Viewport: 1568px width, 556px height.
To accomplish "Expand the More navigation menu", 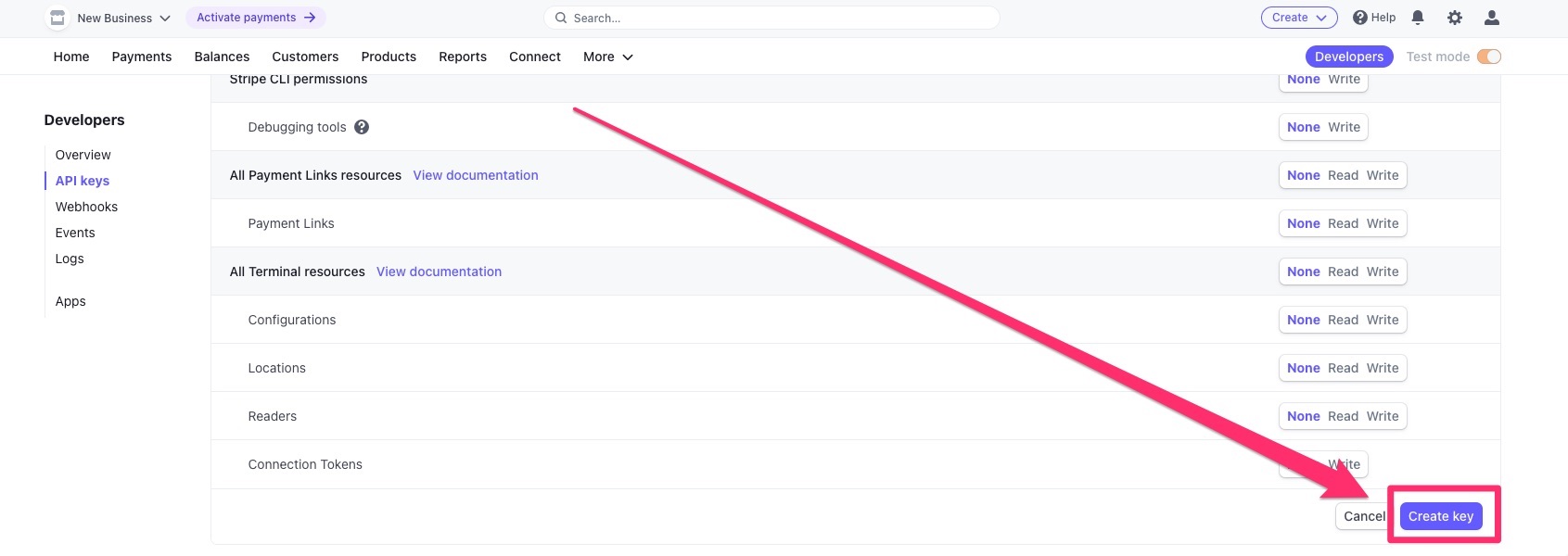I will tap(607, 57).
